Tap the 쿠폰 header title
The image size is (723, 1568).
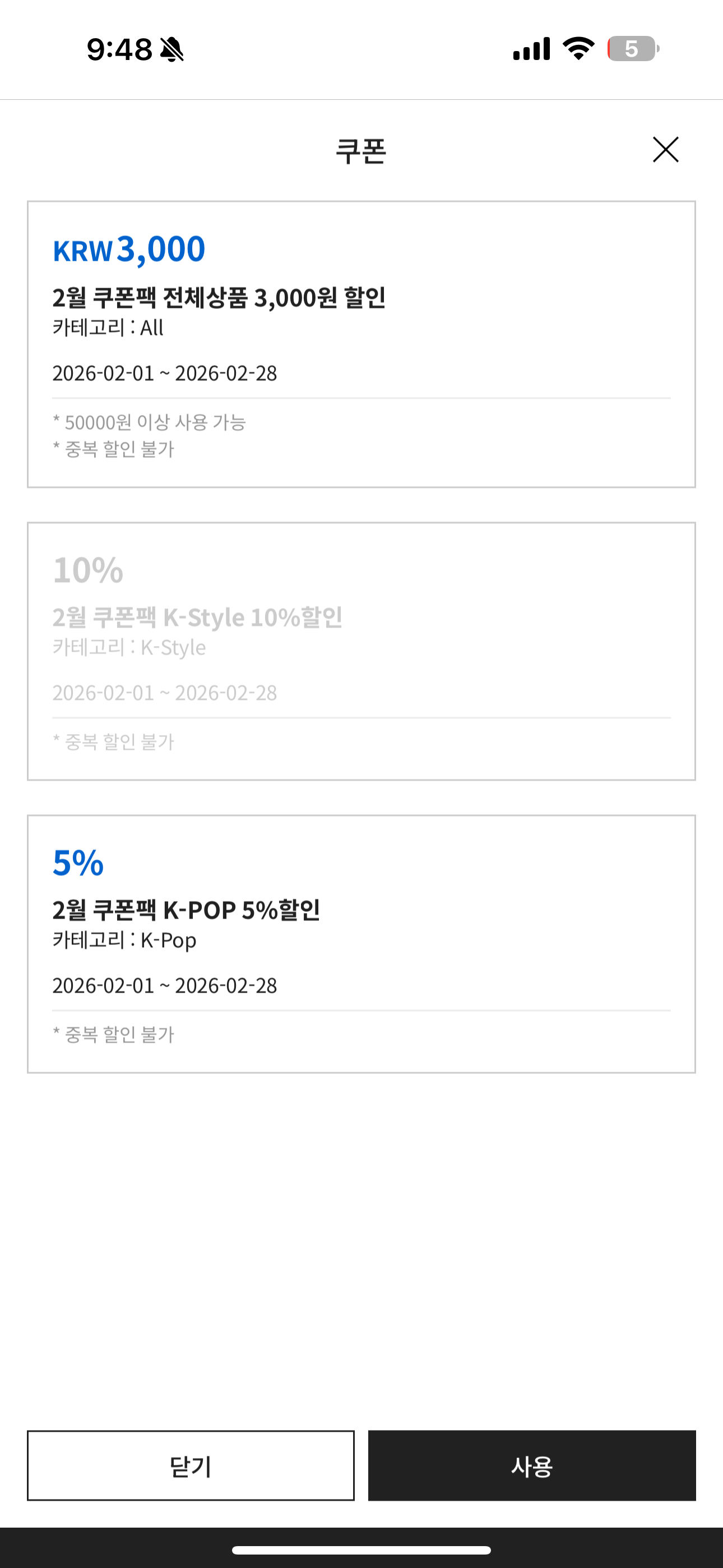pos(361,151)
